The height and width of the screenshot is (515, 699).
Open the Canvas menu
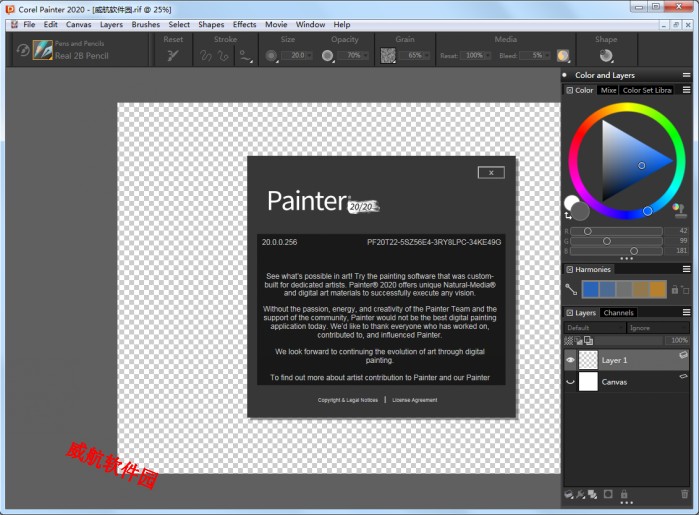coord(78,25)
